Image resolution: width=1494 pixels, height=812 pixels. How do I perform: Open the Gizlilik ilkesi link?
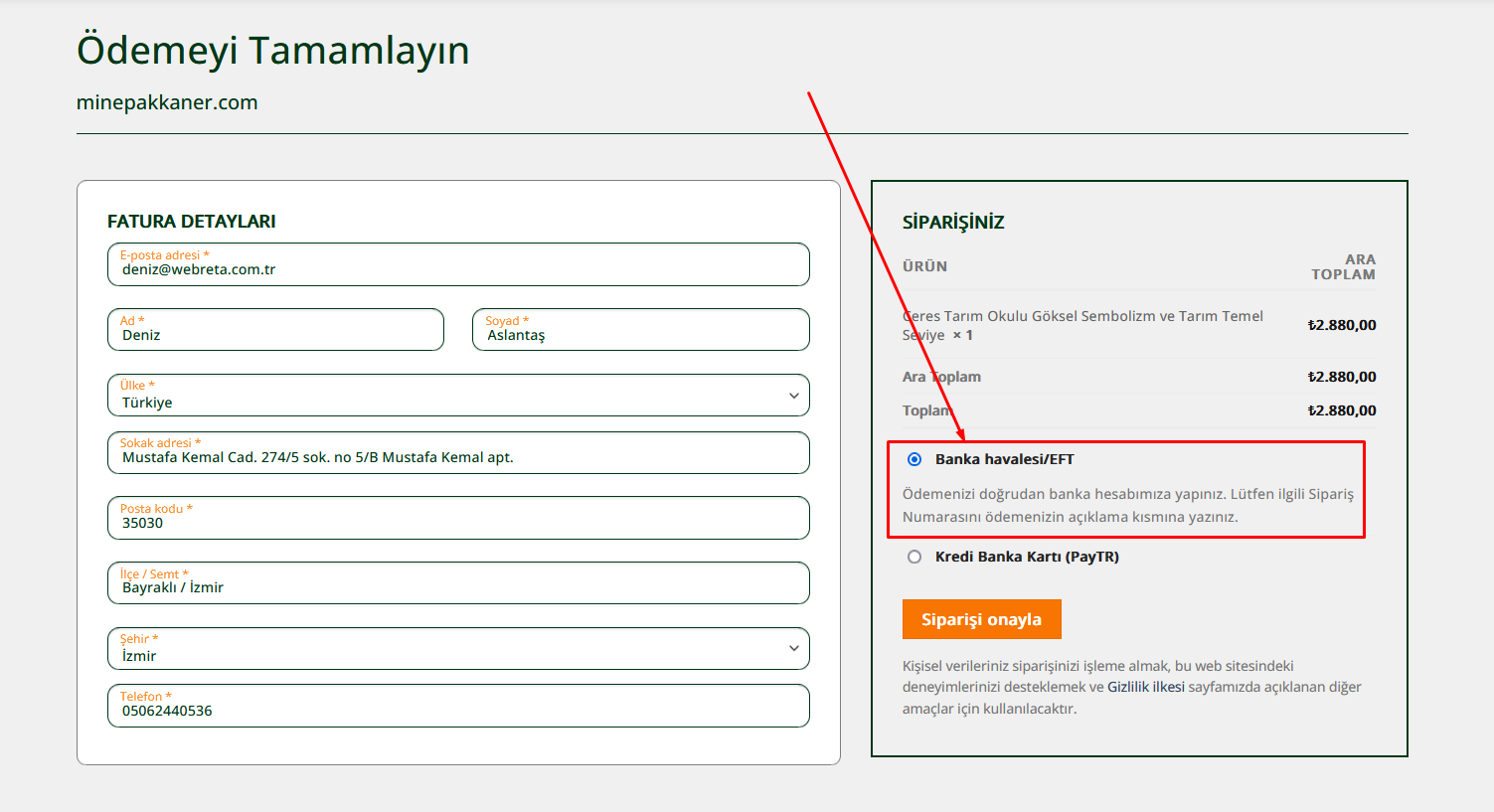1146,687
